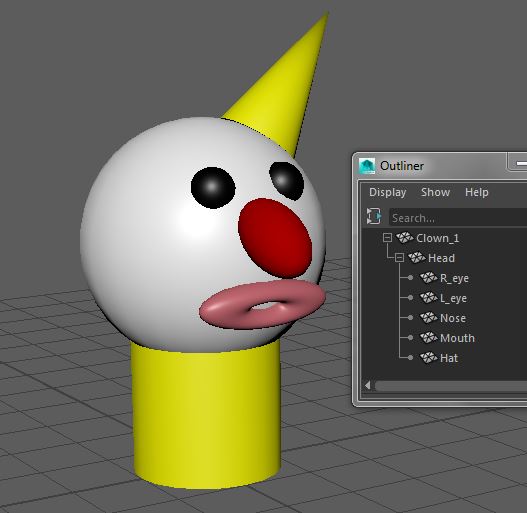Open the Show menu
Image resolution: width=527 pixels, height=513 pixels.
point(435,192)
